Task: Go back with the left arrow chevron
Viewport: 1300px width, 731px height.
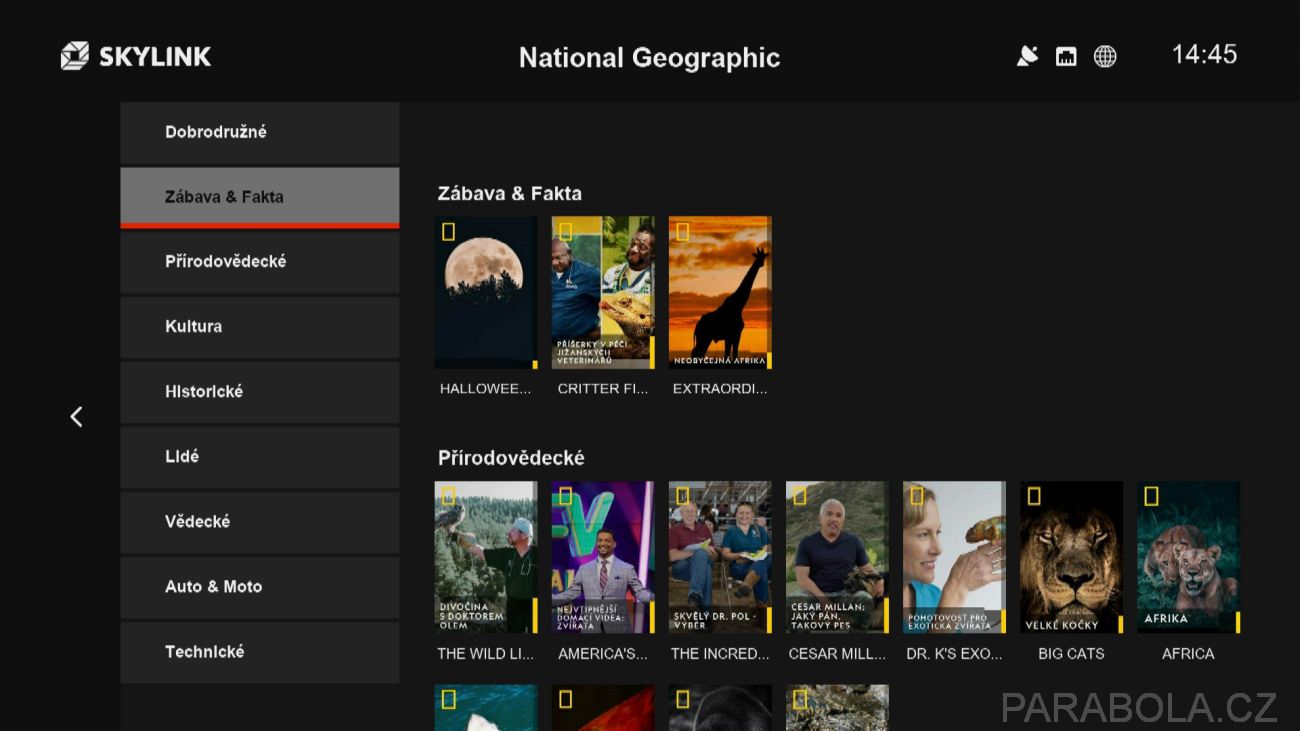Action: coord(76,417)
